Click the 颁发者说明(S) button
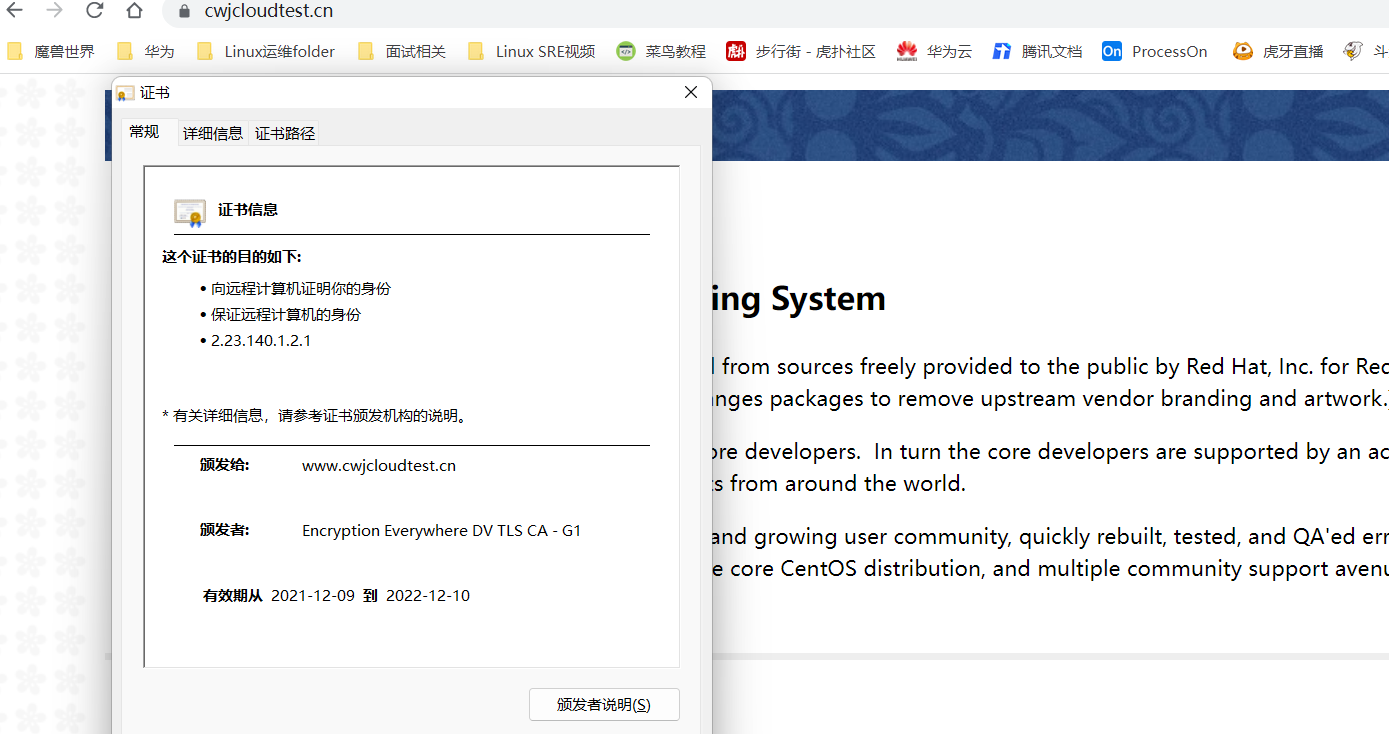Screen dimensions: 1389x734 pyautogui.click(x=604, y=704)
